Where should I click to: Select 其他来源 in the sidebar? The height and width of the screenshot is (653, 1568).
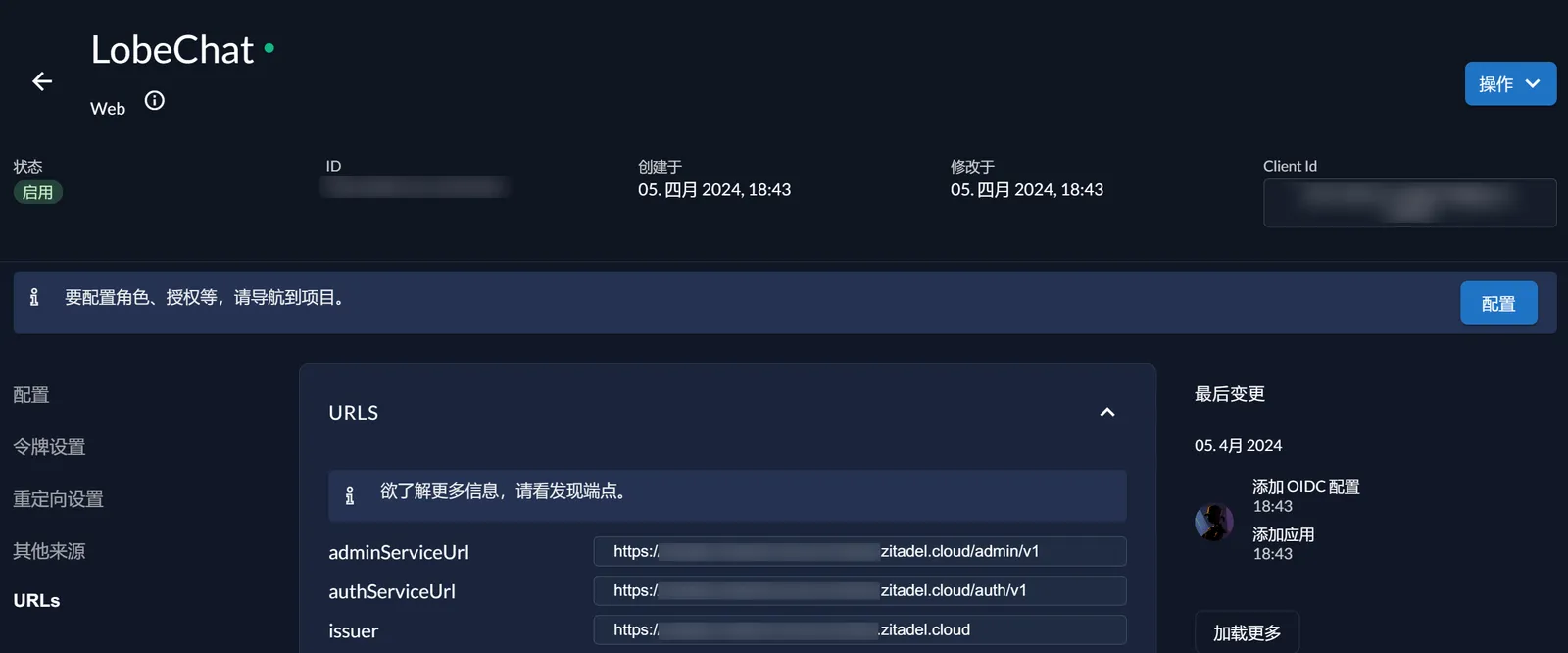49,551
